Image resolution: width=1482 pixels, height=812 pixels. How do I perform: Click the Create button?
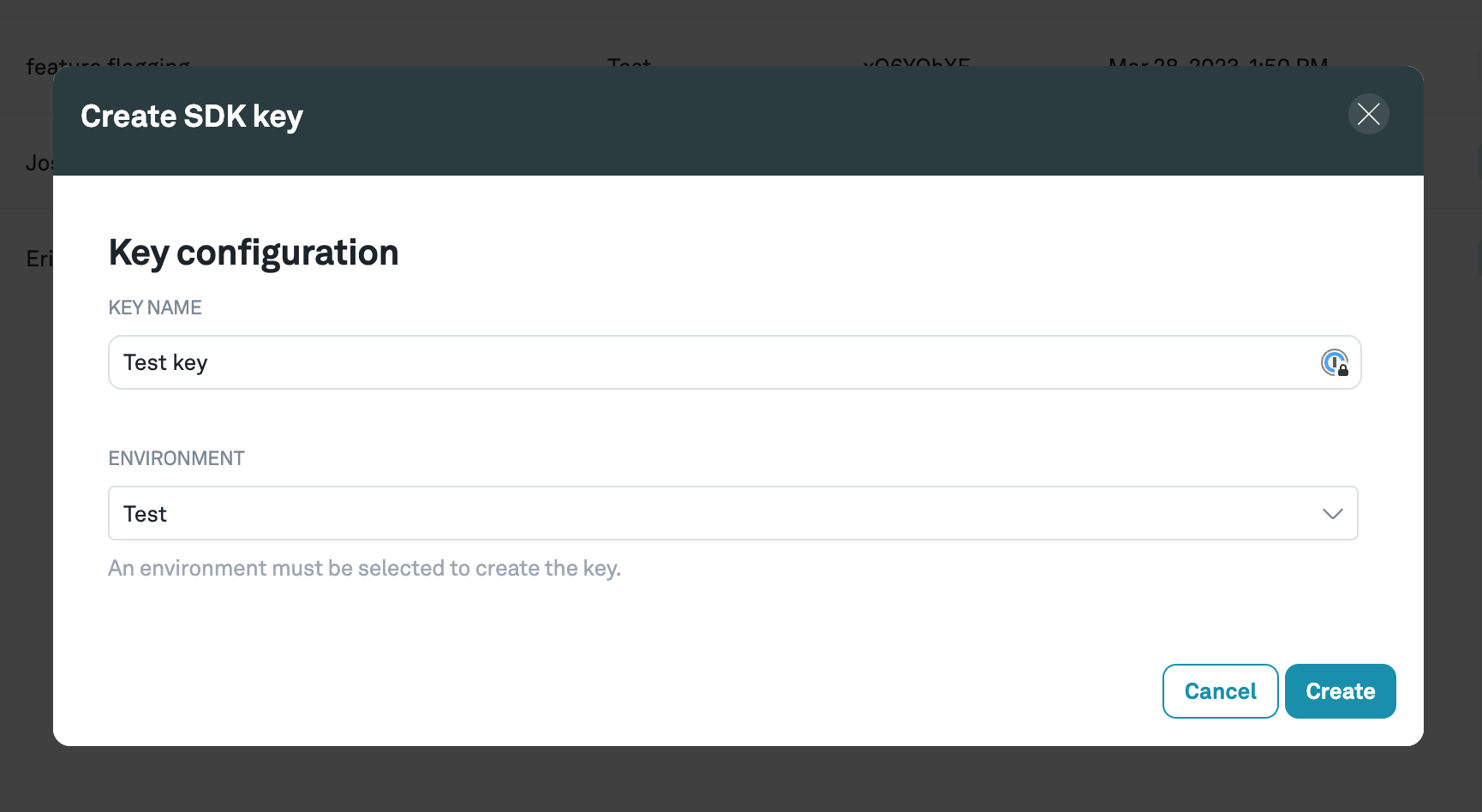(1340, 691)
